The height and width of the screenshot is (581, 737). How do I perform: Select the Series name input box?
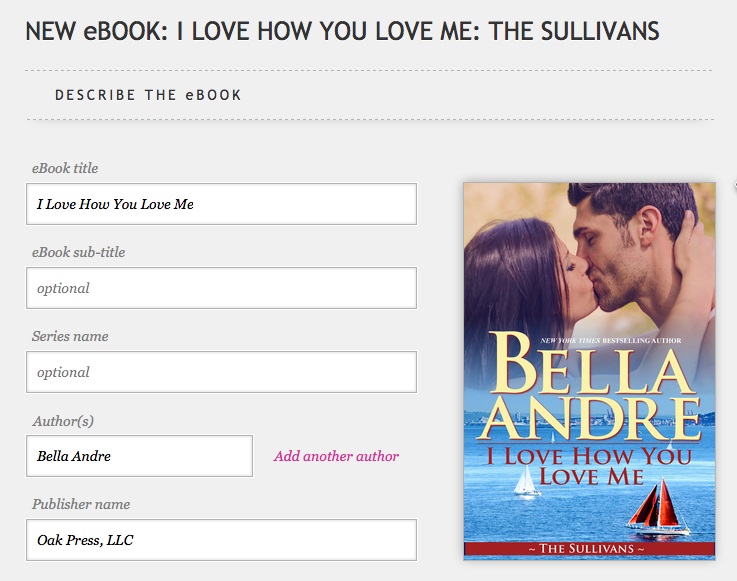[221, 372]
